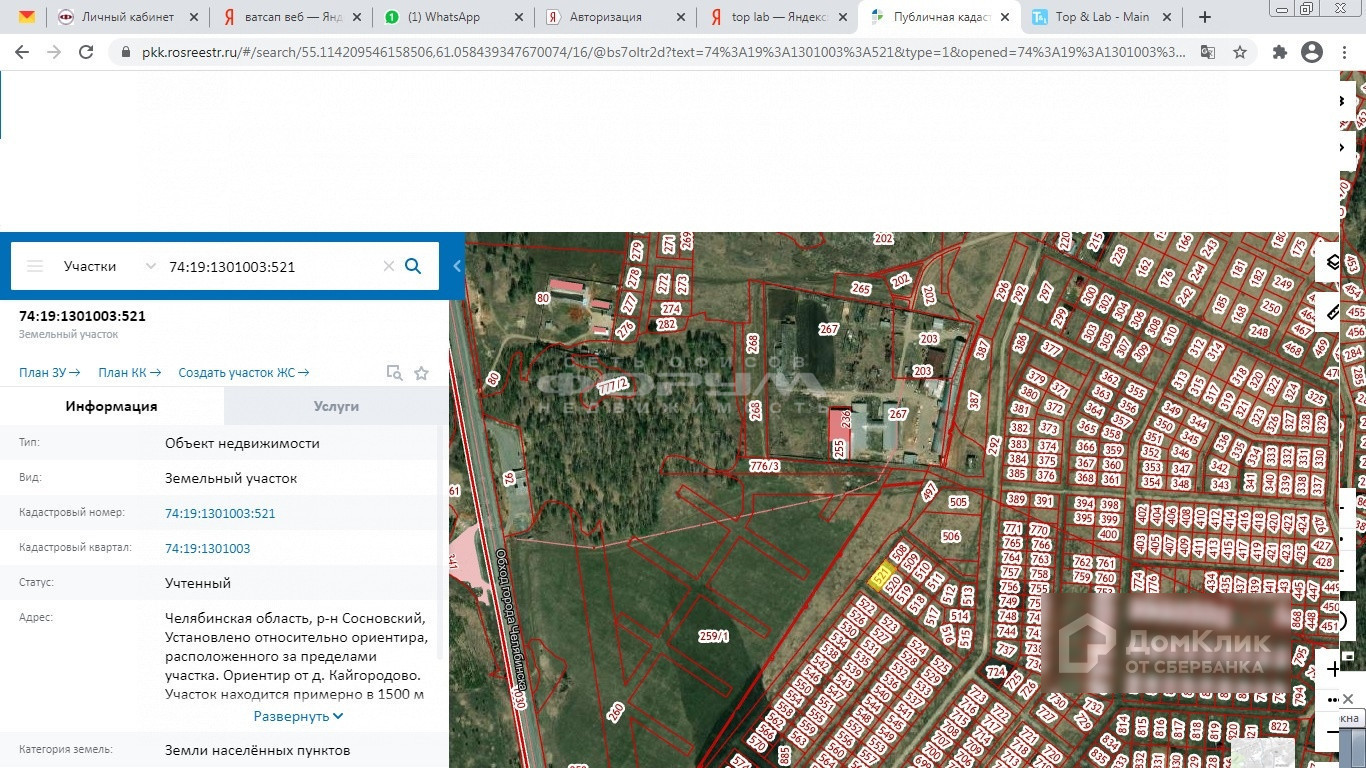Zoom in the map with plus
Viewport: 1366px width, 768px height.
pos(1333,668)
